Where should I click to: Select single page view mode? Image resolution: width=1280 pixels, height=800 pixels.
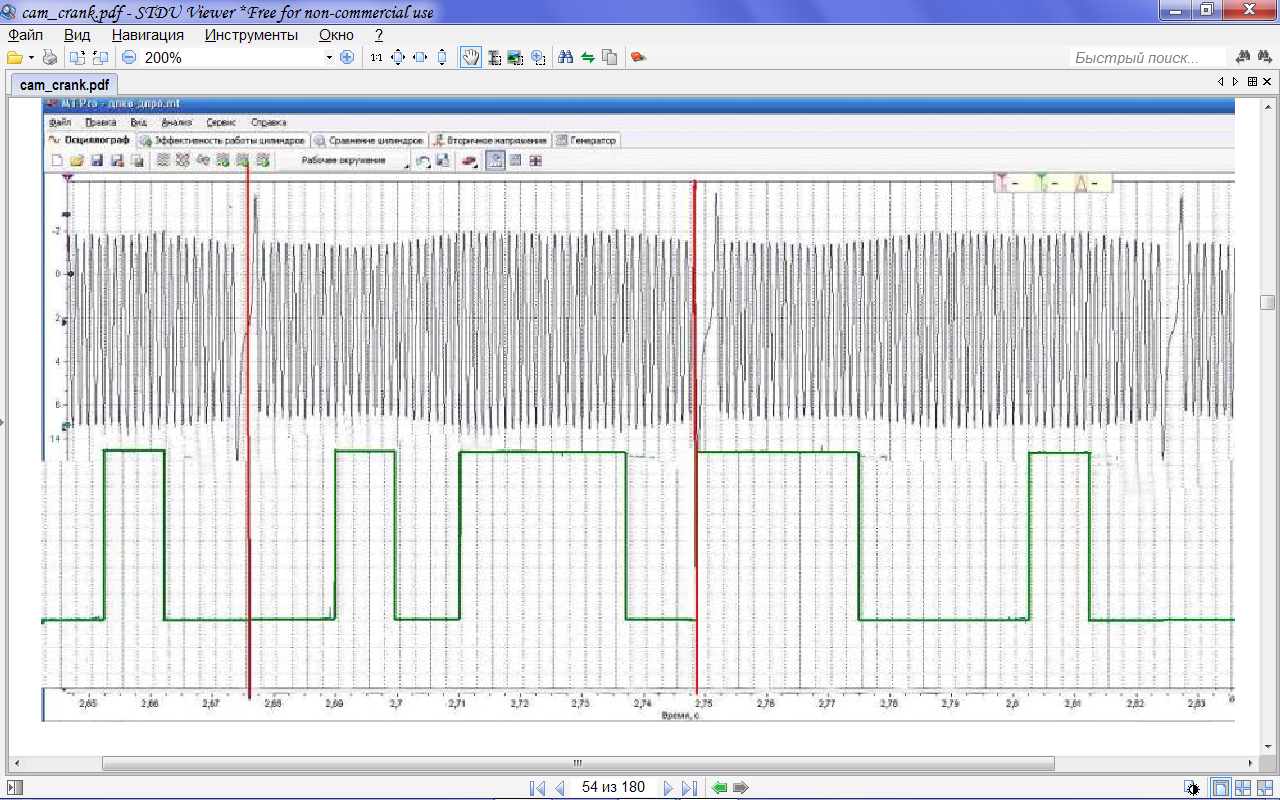click(x=1221, y=788)
